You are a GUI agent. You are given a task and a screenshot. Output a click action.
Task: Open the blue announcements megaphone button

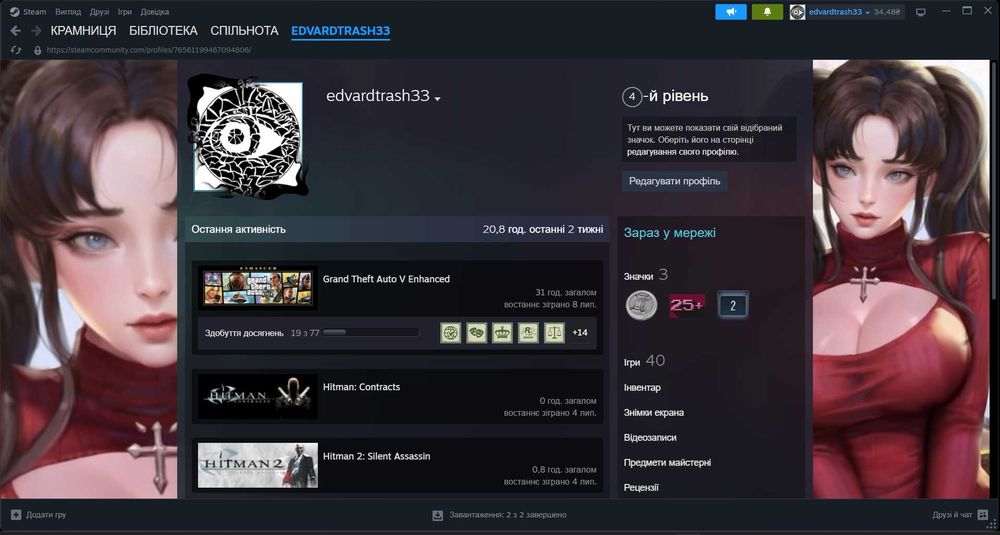point(731,11)
